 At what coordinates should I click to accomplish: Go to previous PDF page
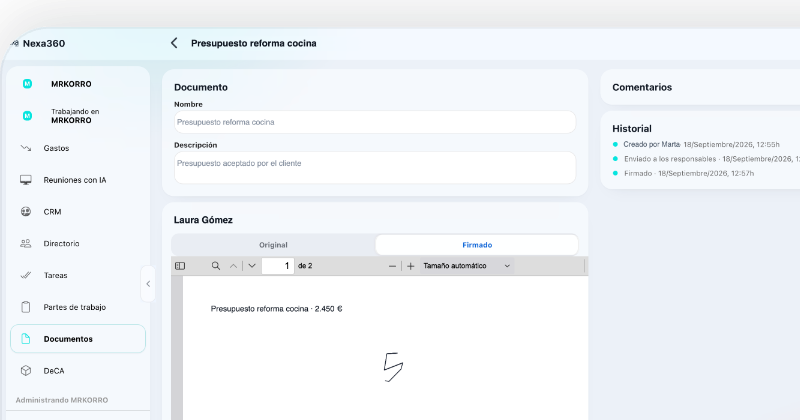click(x=233, y=266)
